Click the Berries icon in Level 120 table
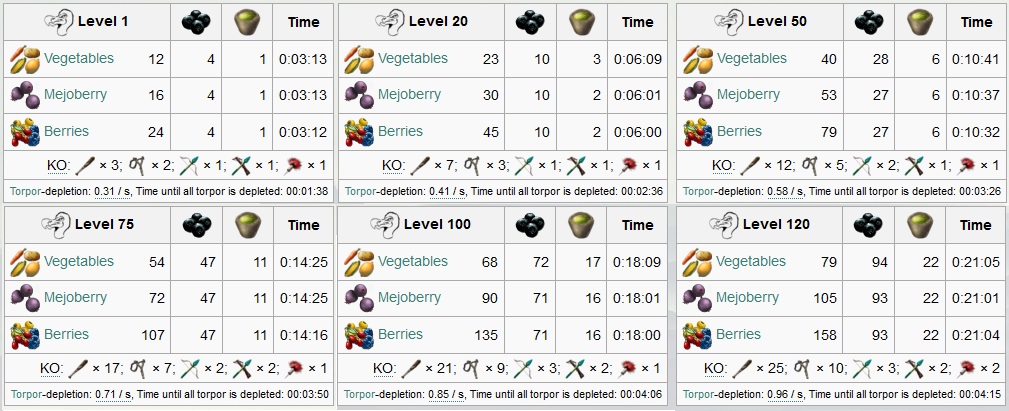 tap(697, 335)
